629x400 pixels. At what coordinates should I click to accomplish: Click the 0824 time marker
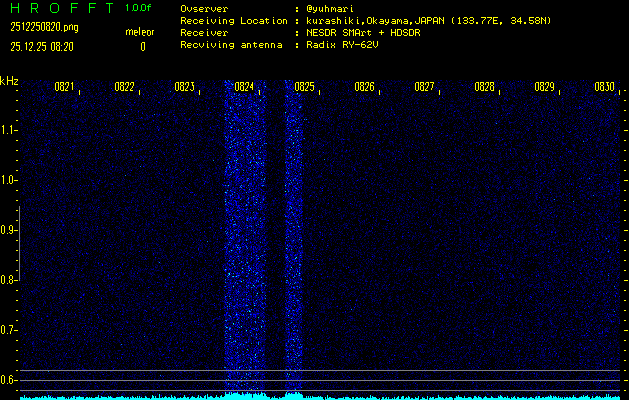click(x=244, y=87)
